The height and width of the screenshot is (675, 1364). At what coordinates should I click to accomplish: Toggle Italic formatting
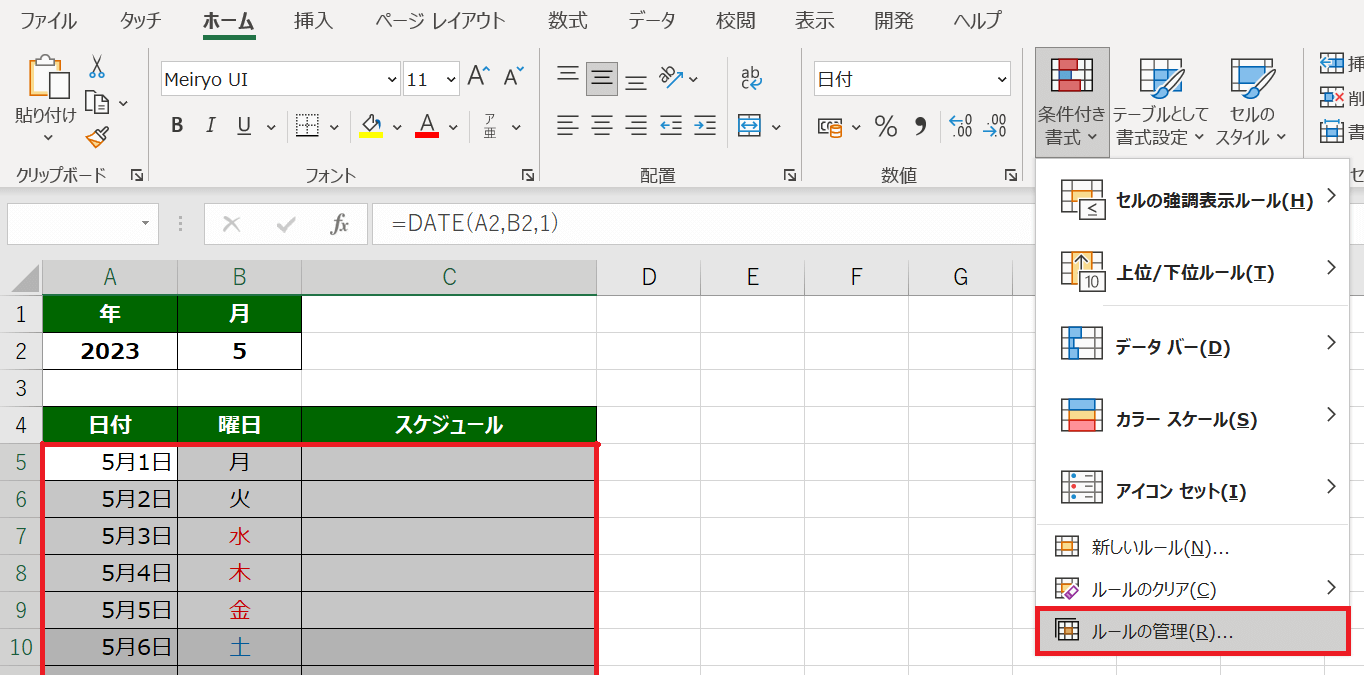point(210,126)
